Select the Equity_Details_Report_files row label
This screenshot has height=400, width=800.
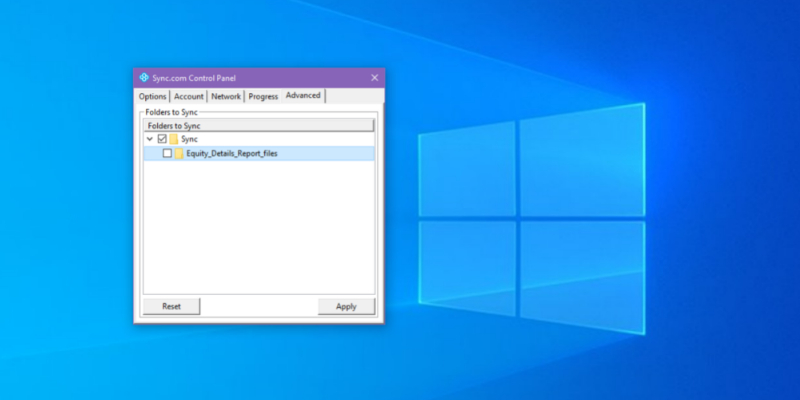(x=232, y=154)
